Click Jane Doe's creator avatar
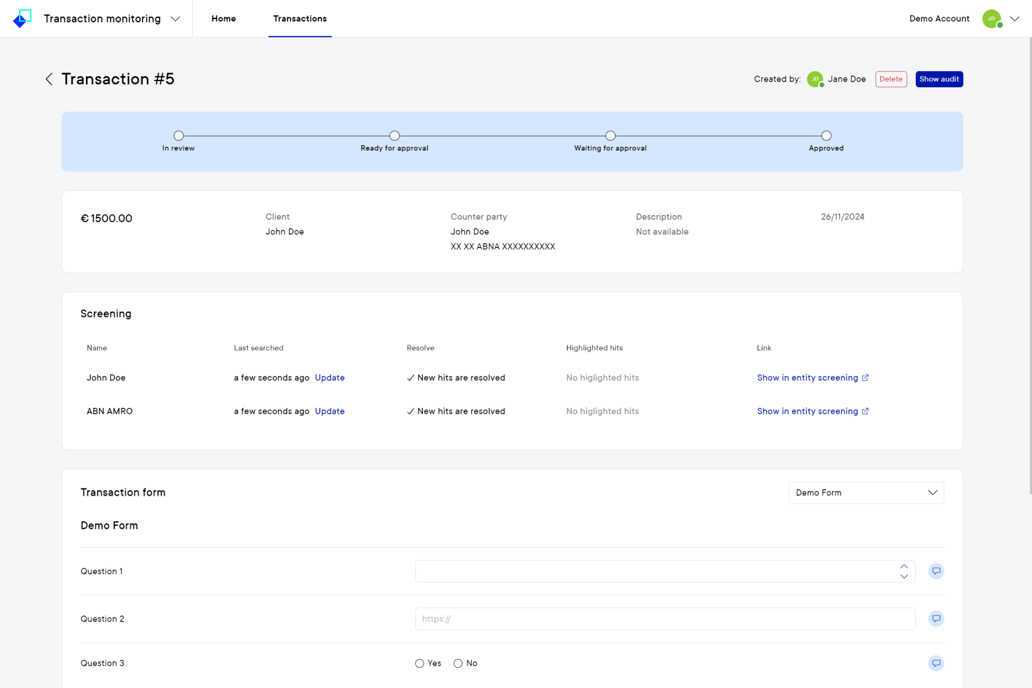1032x688 pixels. [x=815, y=79]
